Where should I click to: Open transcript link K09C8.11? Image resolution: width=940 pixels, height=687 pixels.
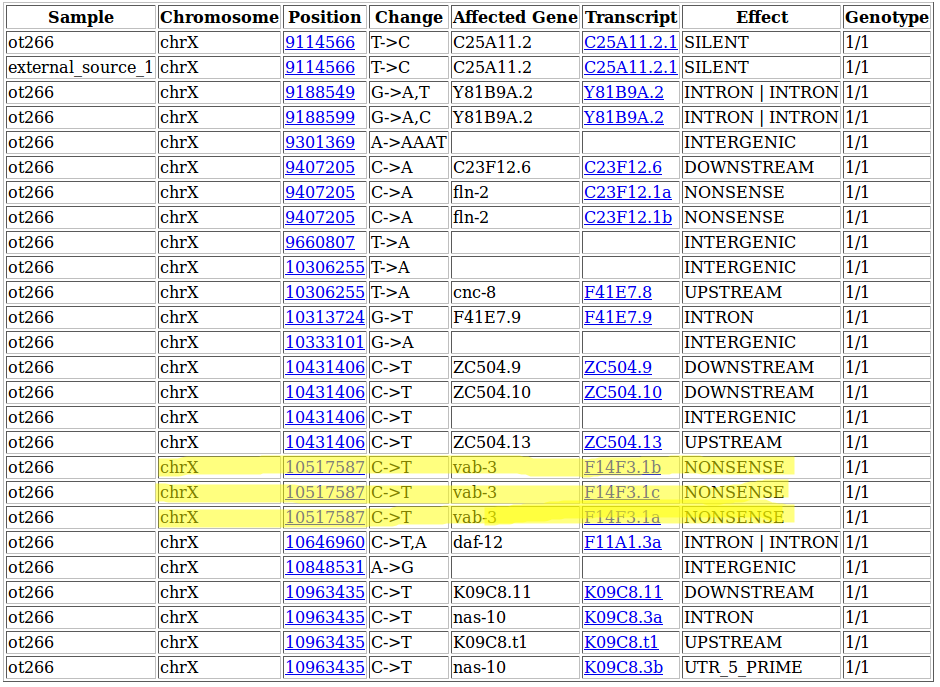coord(623,592)
